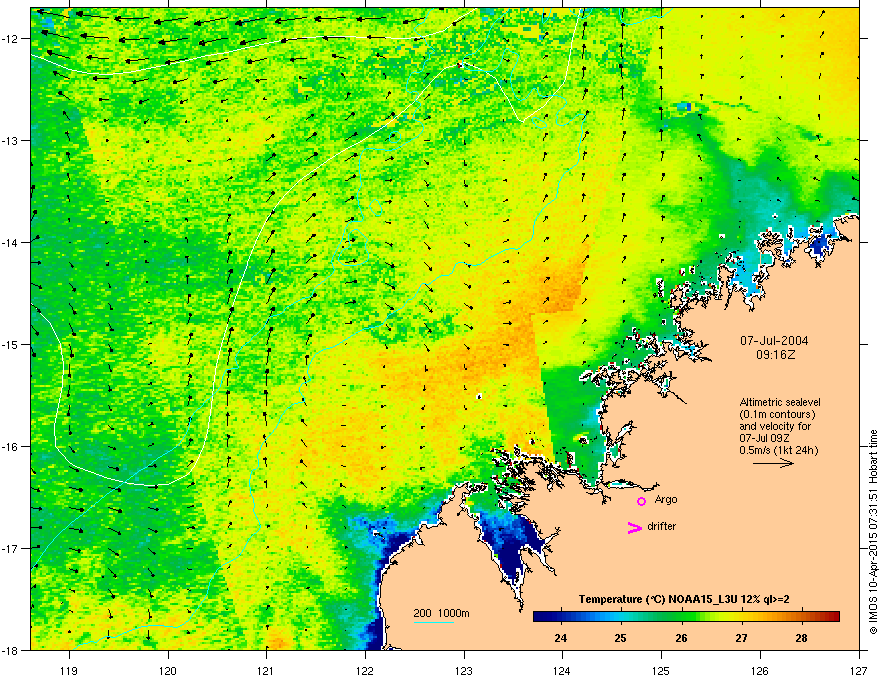The height and width of the screenshot is (680, 880).
Task: Click the longitude axis label 120
Action: click(x=168, y=670)
